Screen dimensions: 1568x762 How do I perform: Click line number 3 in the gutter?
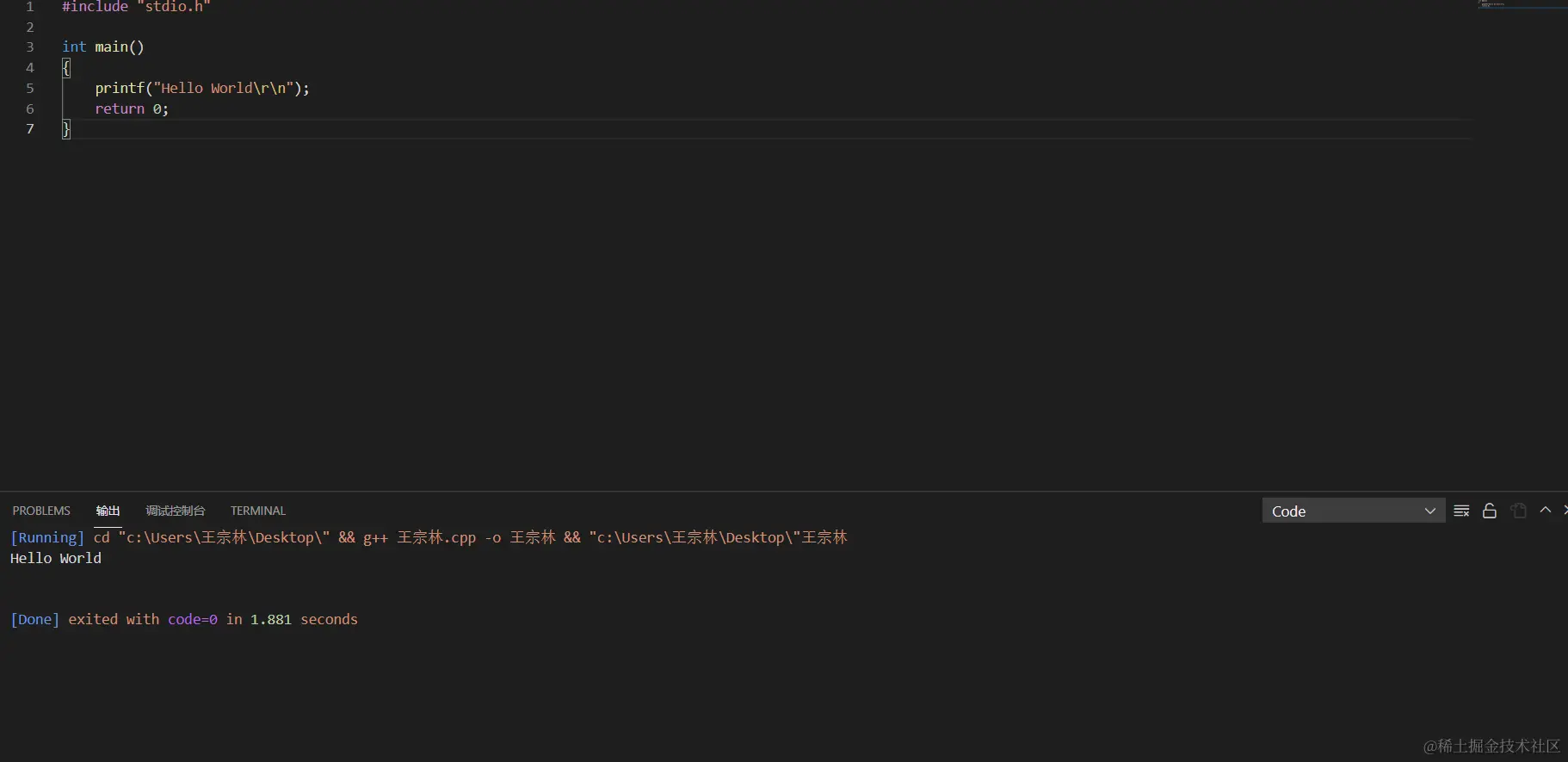[x=30, y=46]
